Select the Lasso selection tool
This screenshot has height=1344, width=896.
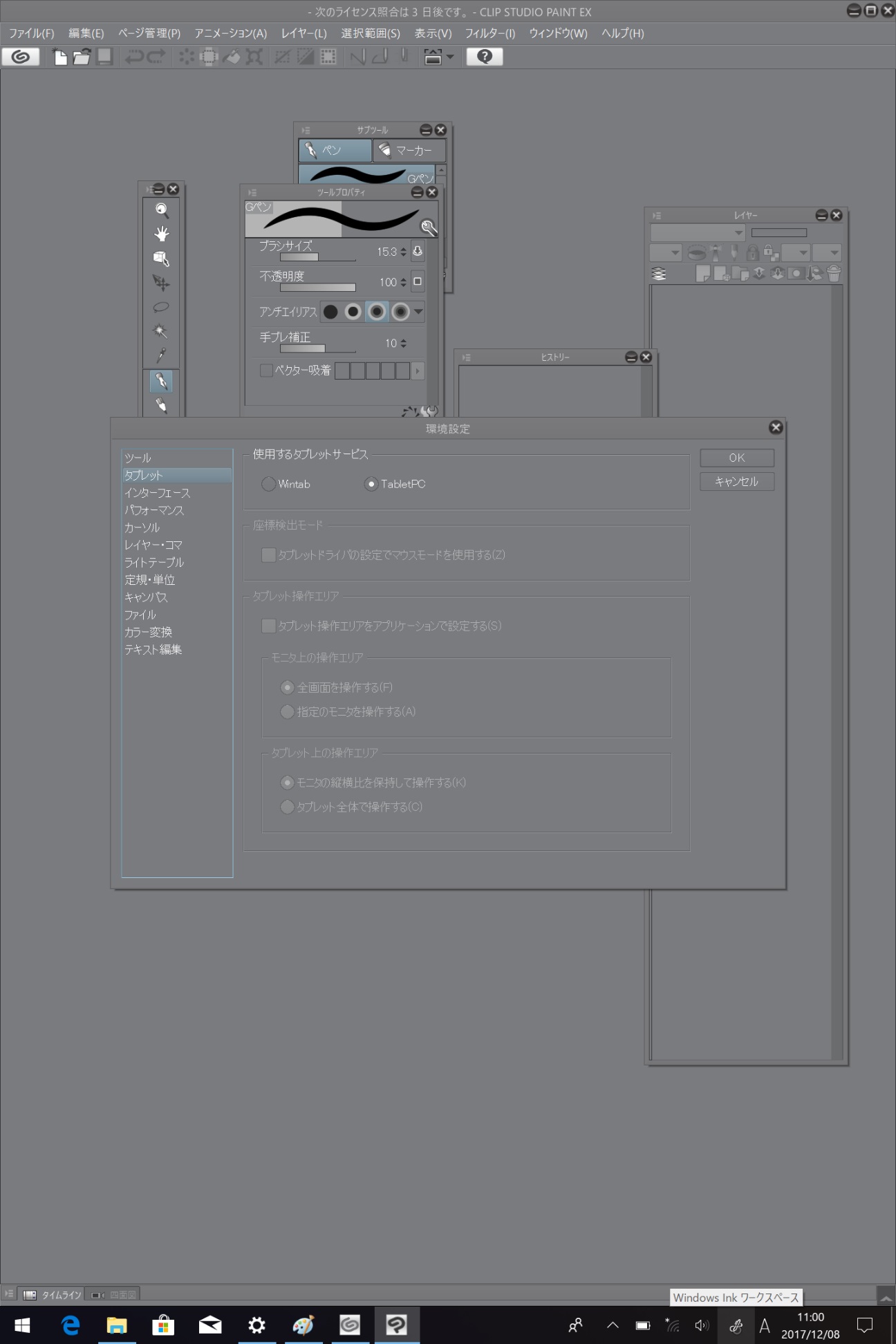point(161,307)
